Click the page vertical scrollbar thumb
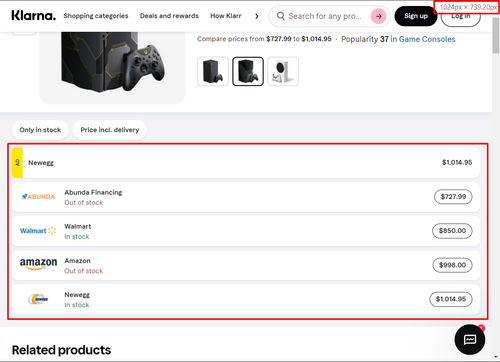This screenshot has width=500, height=362. pyautogui.click(x=496, y=35)
